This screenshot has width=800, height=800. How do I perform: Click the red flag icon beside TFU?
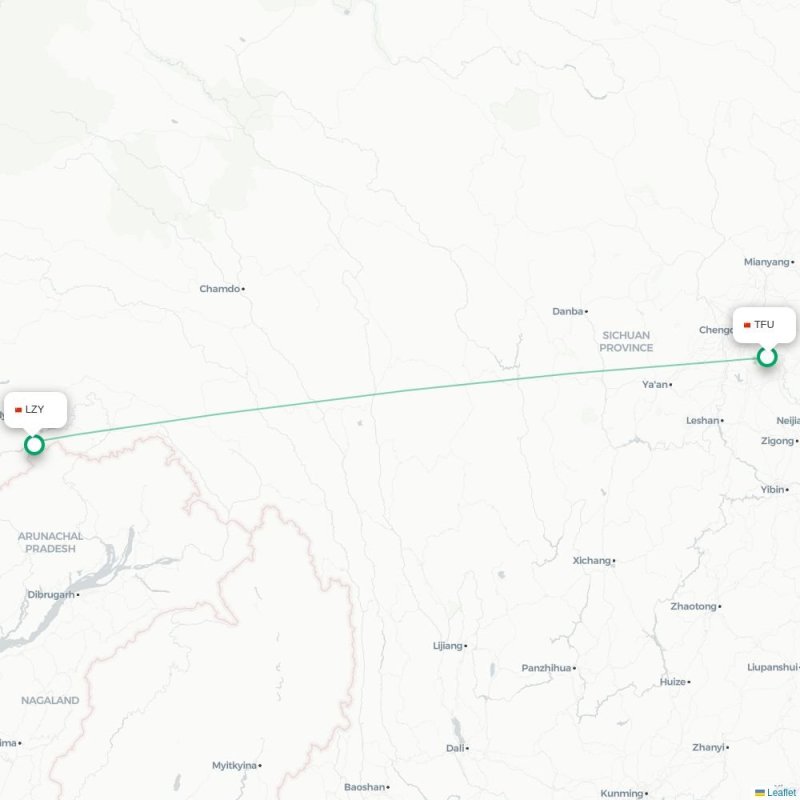pos(747,325)
